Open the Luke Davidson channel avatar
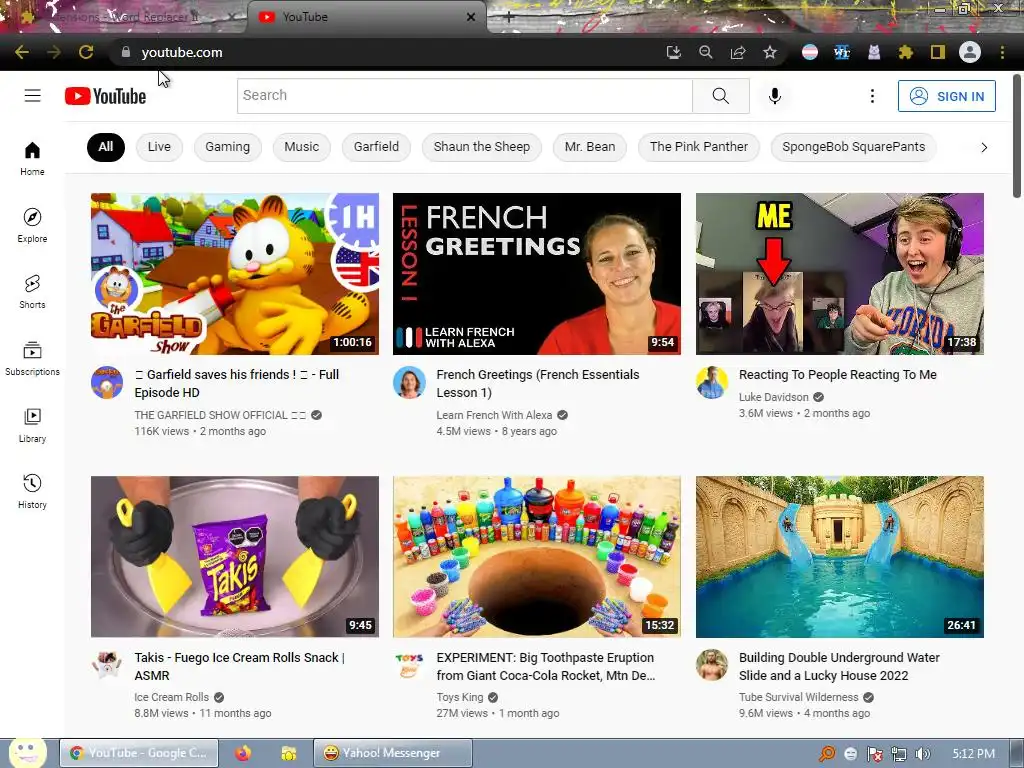This screenshot has height=768, width=1024. pyautogui.click(x=712, y=382)
